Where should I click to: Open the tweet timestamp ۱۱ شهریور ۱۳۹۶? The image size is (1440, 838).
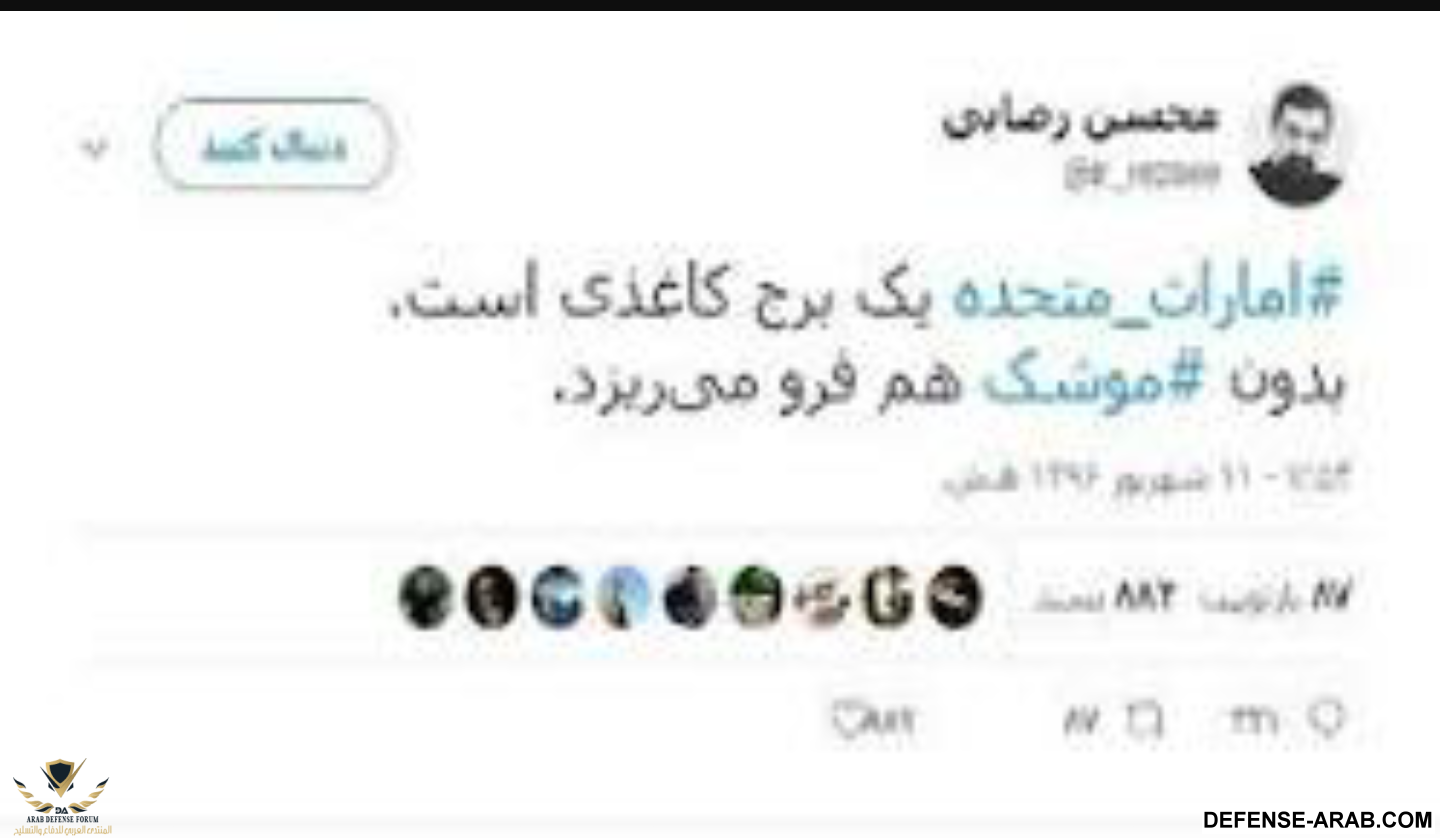click(x=1144, y=479)
